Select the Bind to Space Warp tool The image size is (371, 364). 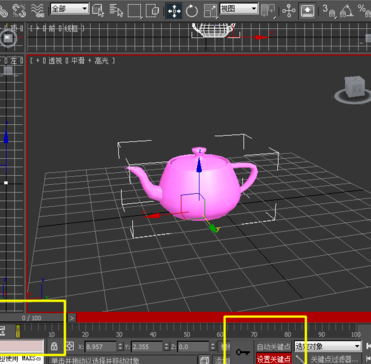click(x=38, y=10)
